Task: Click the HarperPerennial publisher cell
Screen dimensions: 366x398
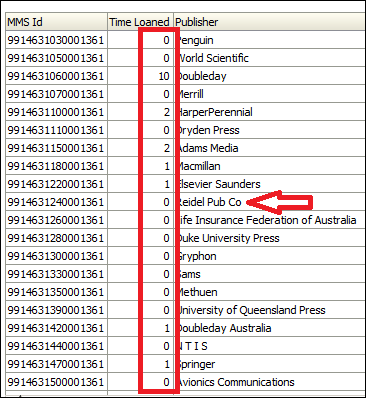Action: coord(269,112)
